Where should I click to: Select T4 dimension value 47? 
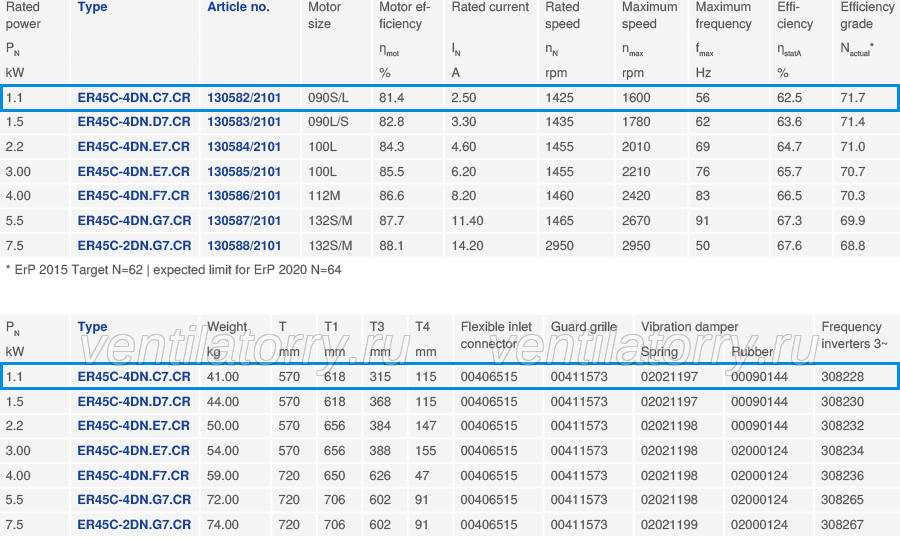coord(422,475)
